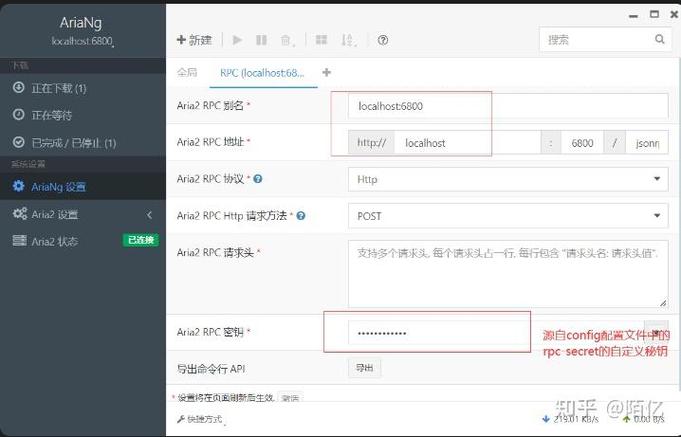Click the 正在等待 clock icon
Viewport: 681px width, 437px height.
pyautogui.click(x=18, y=114)
